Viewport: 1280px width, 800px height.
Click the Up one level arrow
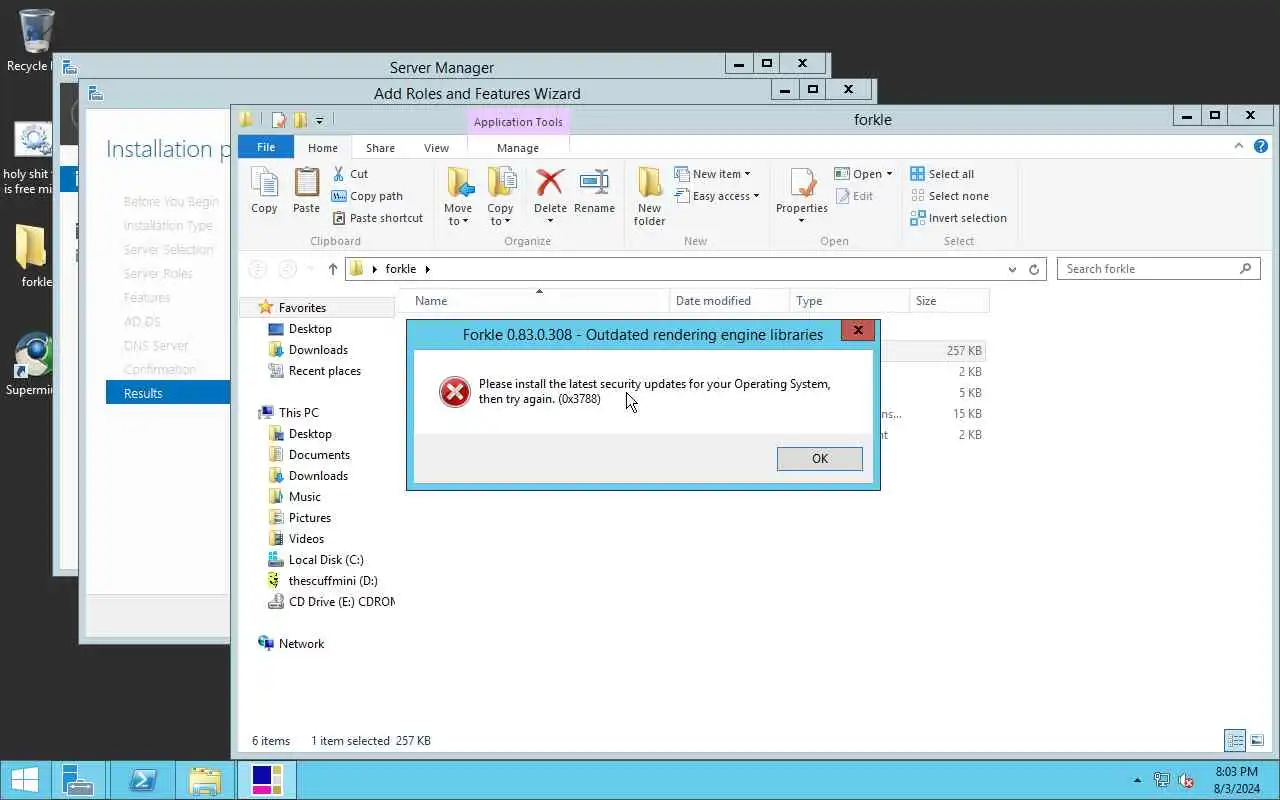click(332, 269)
